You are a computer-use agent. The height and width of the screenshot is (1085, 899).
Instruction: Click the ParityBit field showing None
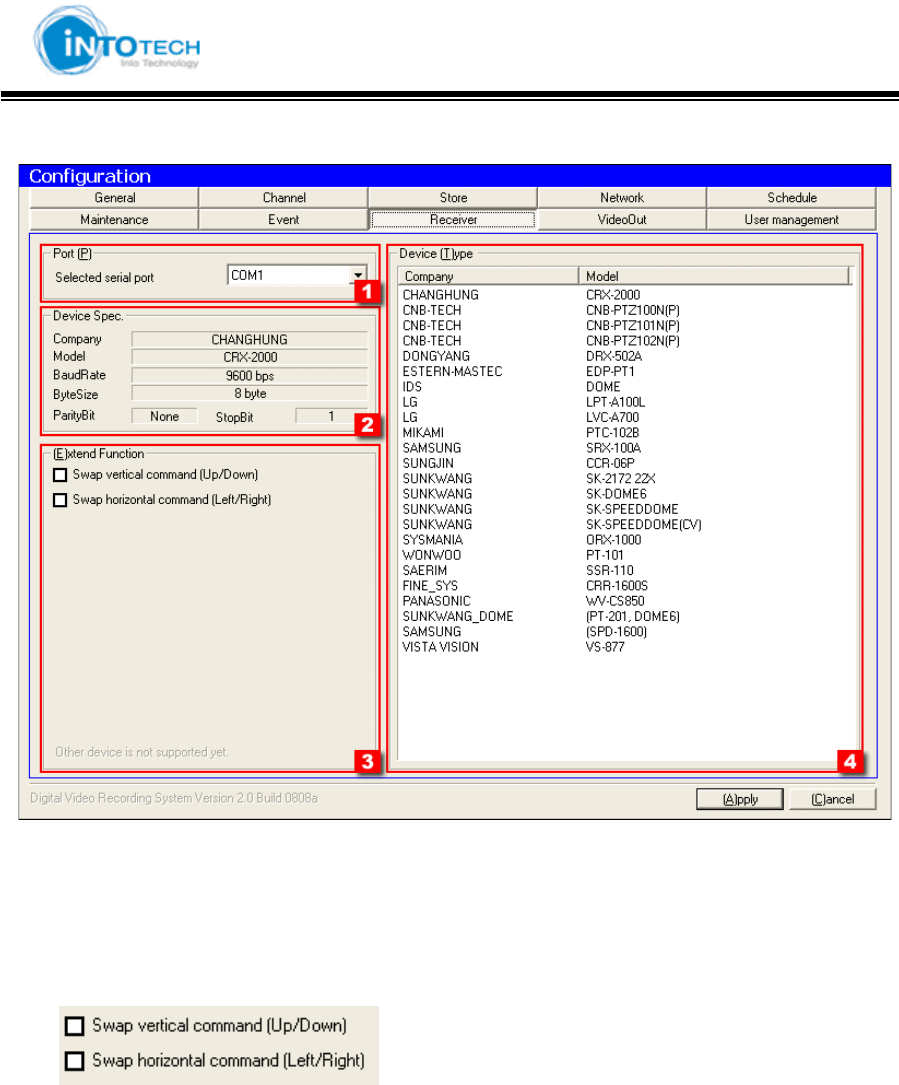click(165, 416)
